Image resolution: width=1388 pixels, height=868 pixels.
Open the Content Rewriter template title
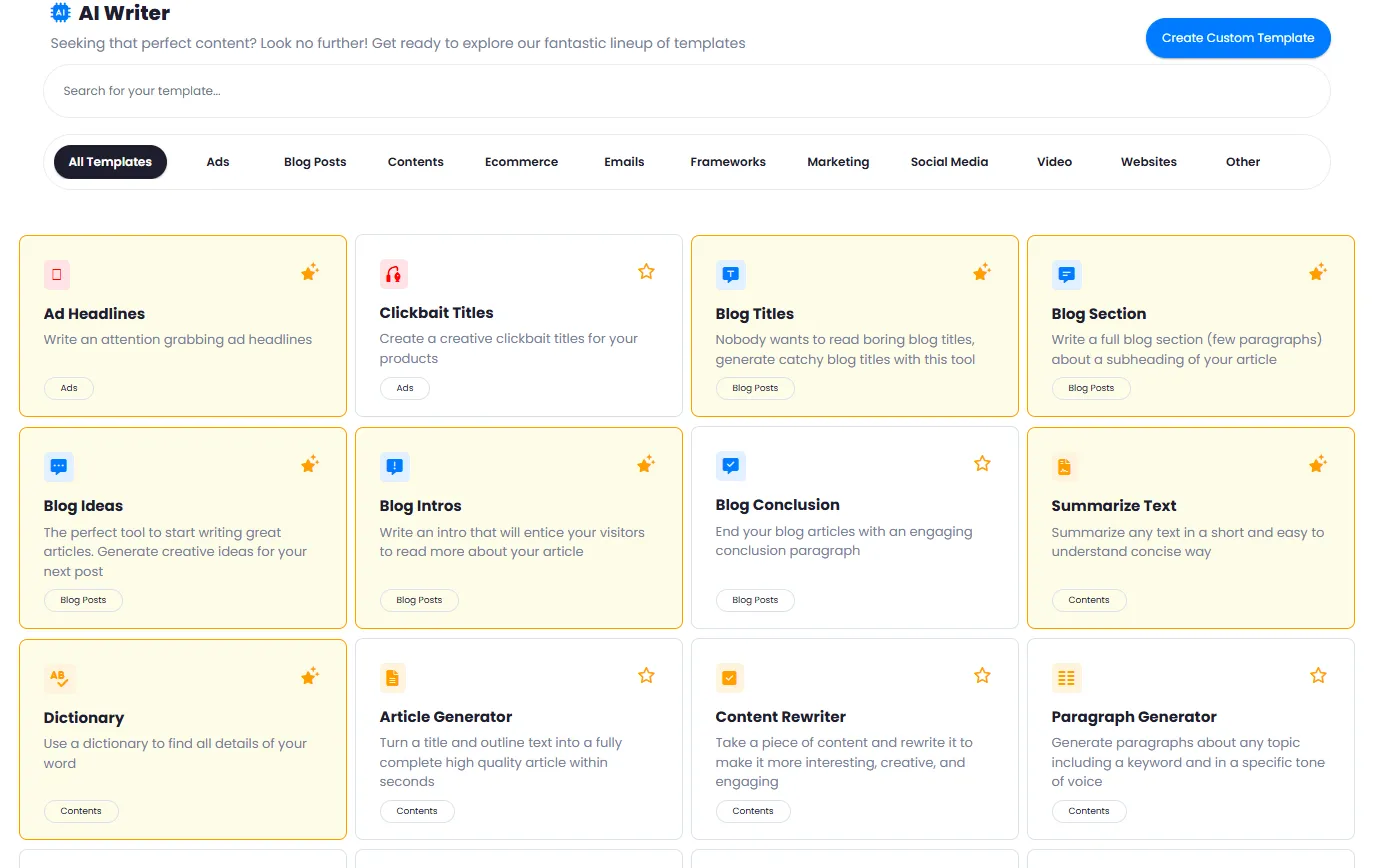(780, 717)
